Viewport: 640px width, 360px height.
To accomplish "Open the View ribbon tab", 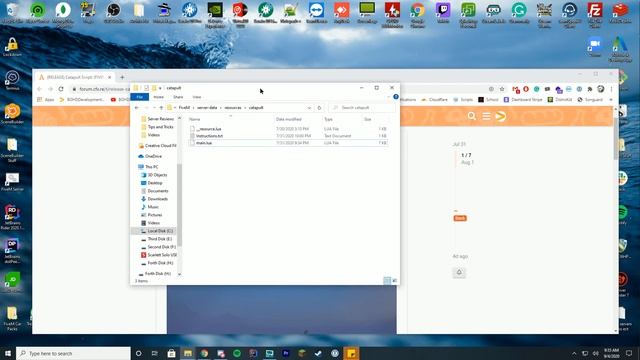I will 197,97.
